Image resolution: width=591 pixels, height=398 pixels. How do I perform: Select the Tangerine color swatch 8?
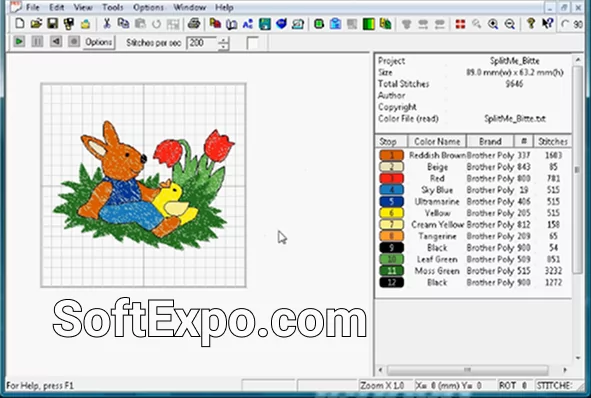click(392, 236)
